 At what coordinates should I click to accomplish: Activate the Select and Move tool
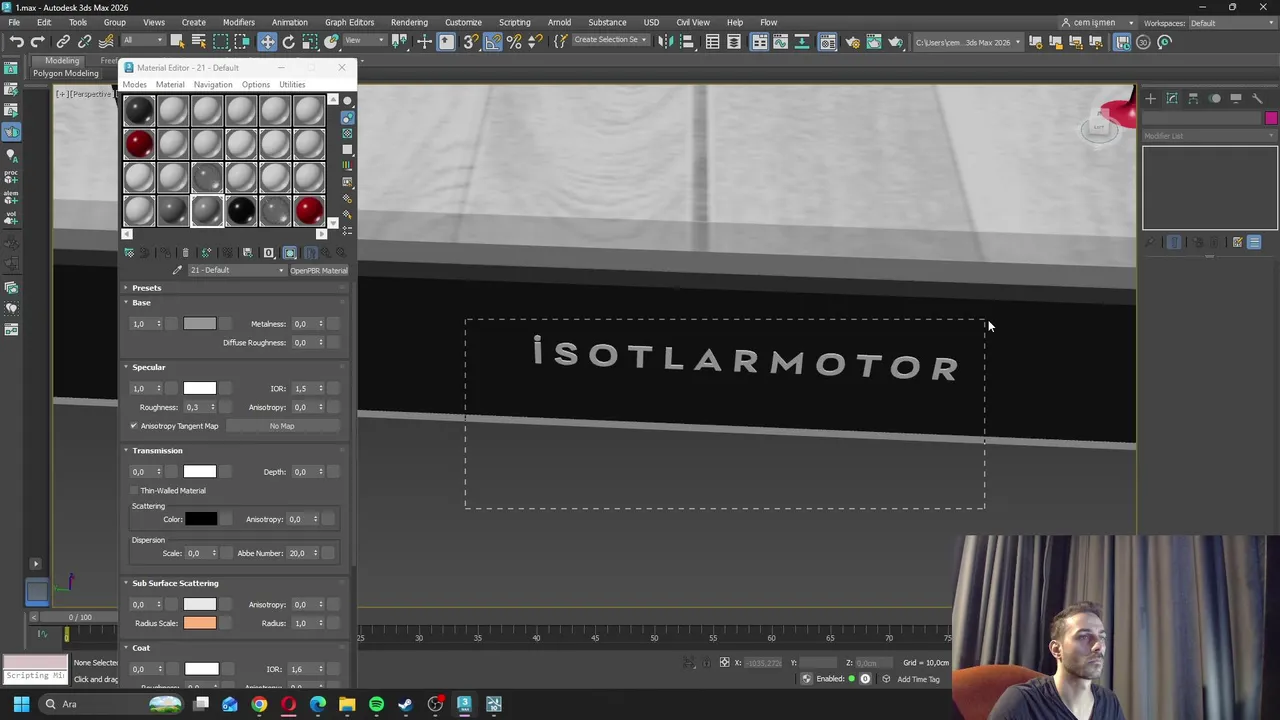click(267, 42)
